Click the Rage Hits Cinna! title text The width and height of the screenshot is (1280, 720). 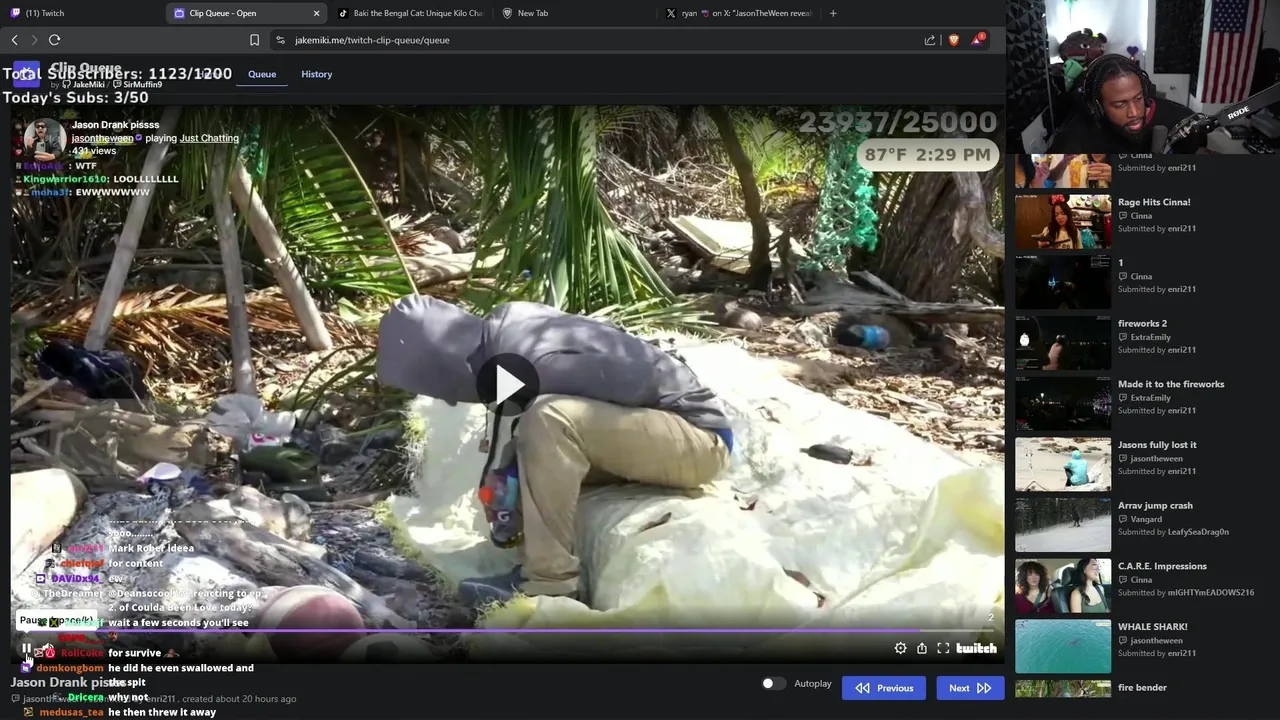(1154, 202)
